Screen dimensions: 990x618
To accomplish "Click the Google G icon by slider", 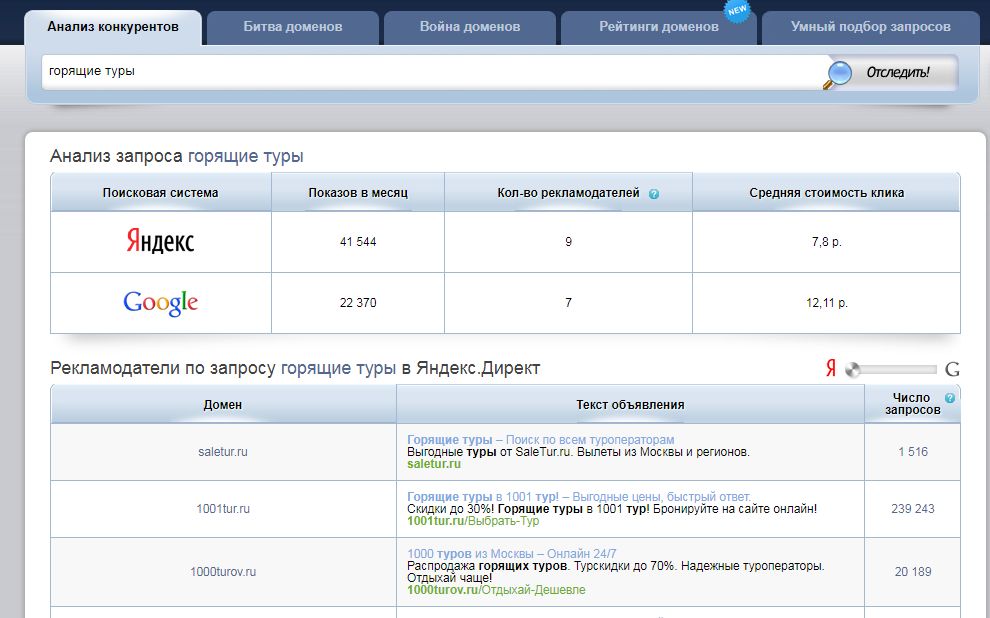I will [x=952, y=369].
